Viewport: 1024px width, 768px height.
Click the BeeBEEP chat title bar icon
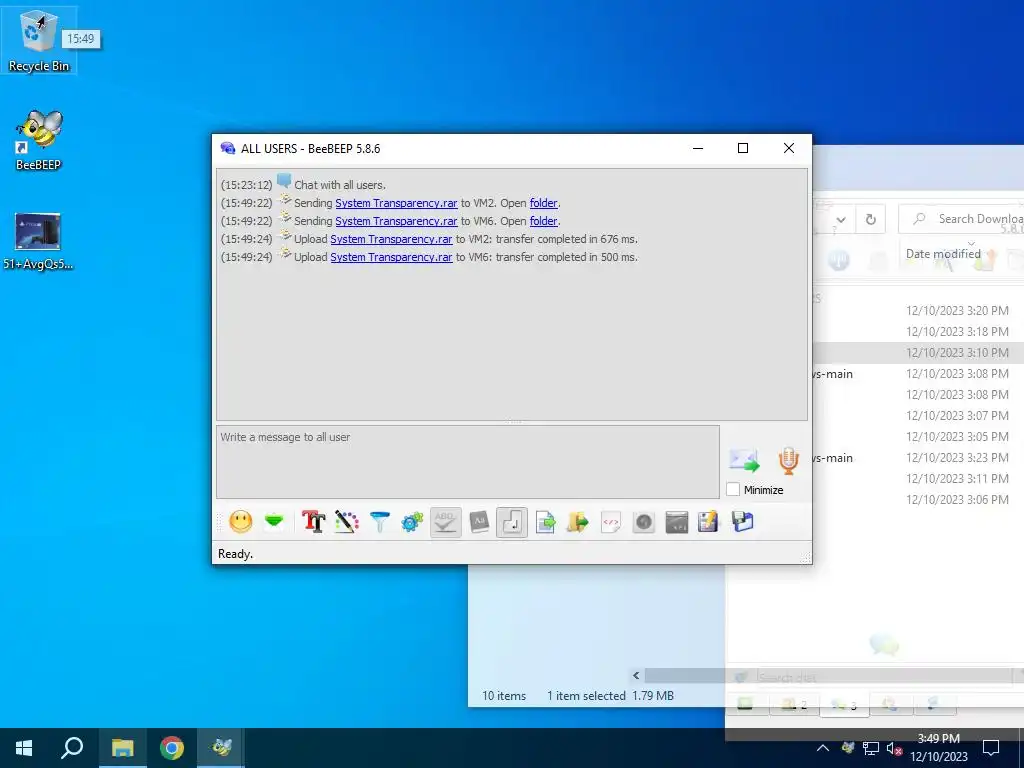228,148
